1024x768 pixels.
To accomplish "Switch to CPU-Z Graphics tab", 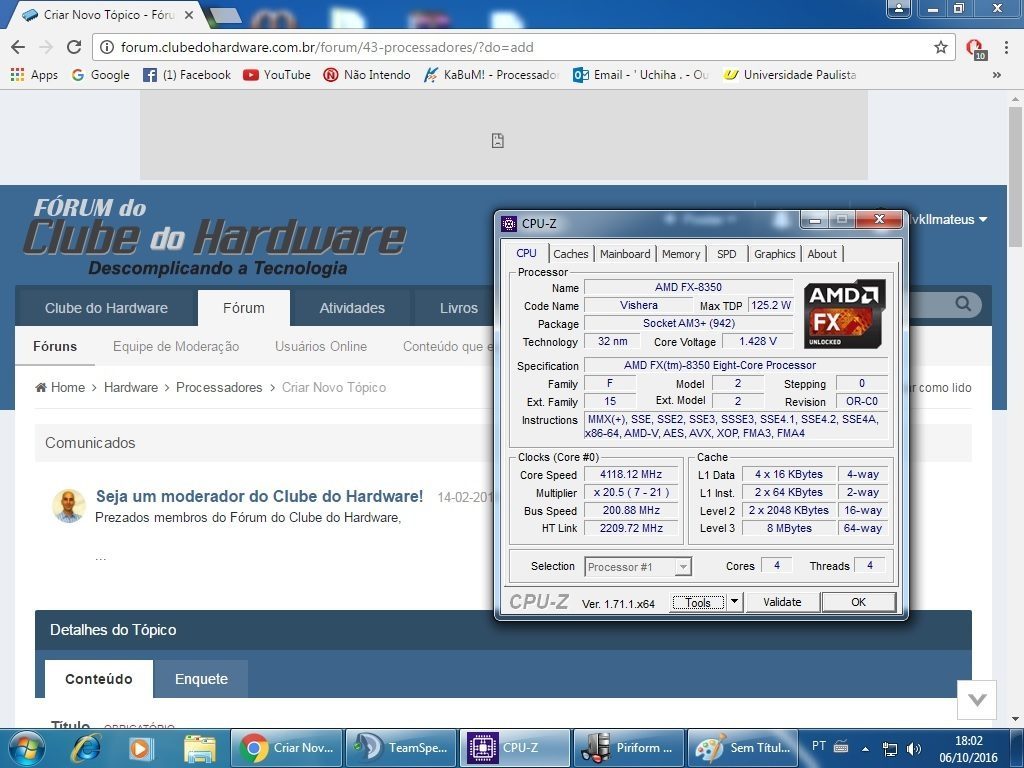I will (775, 253).
